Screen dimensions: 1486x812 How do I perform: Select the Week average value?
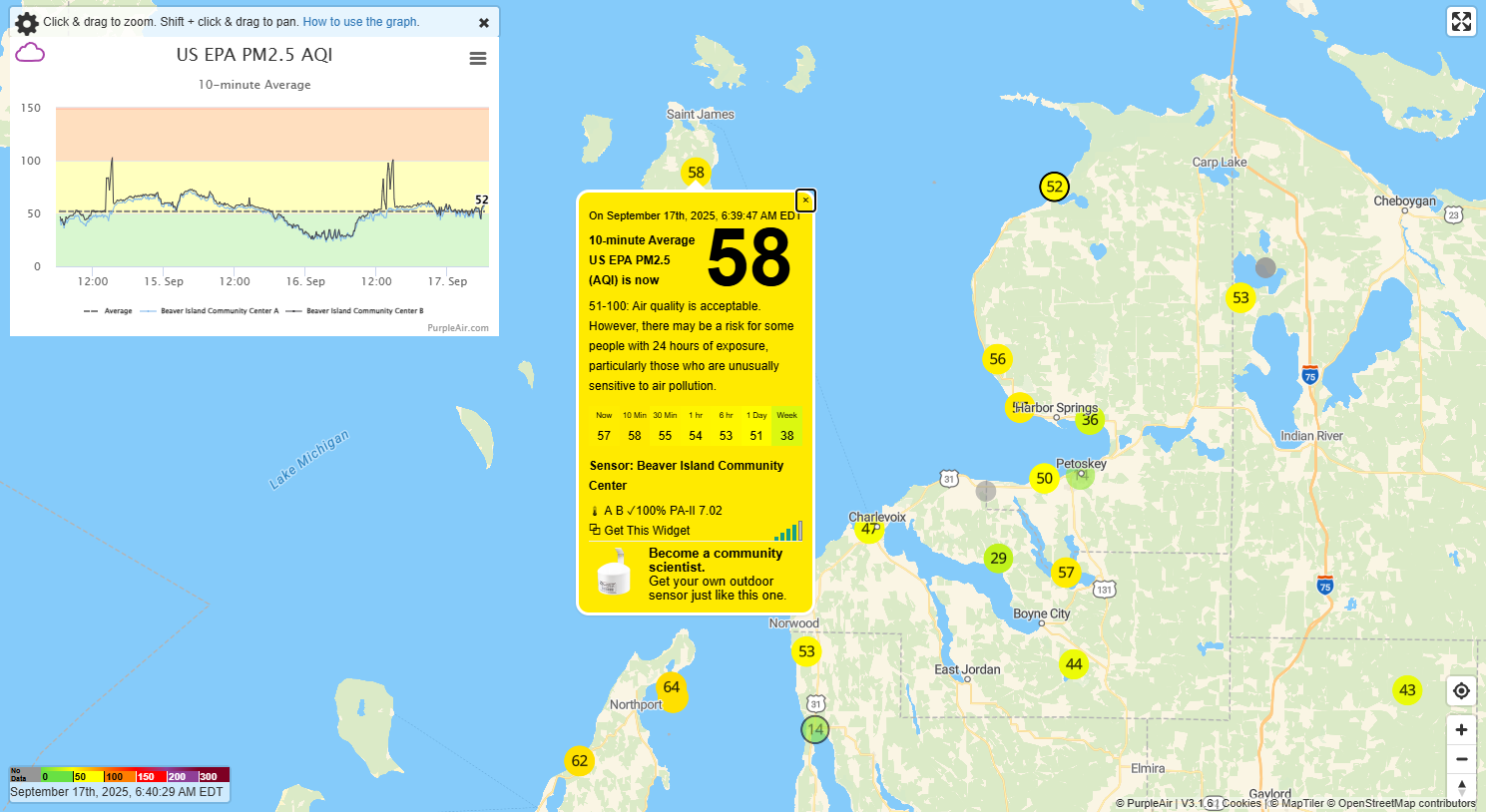click(787, 436)
